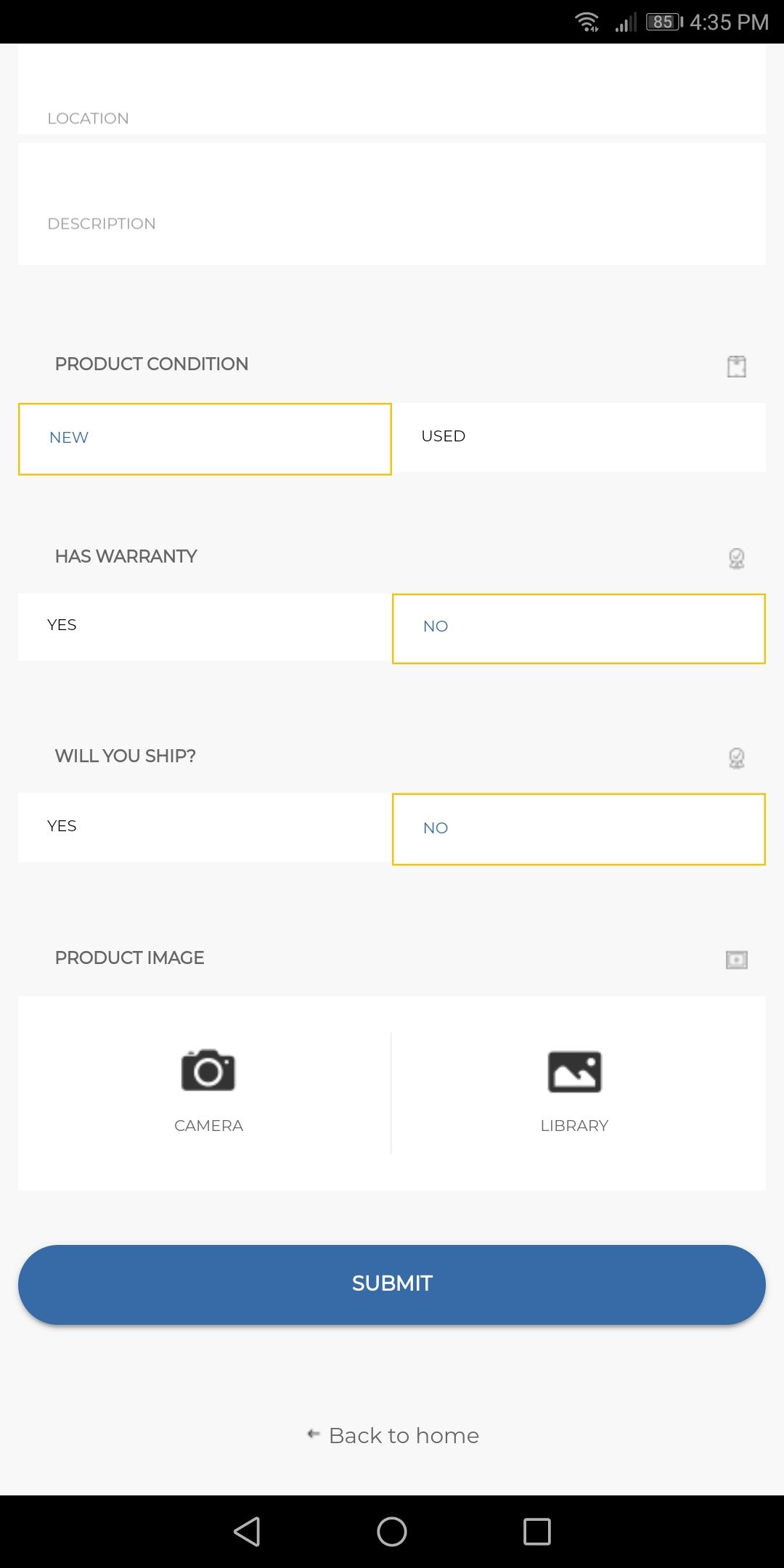Open recent apps square icon
The image size is (784, 1568).
click(x=537, y=1532)
